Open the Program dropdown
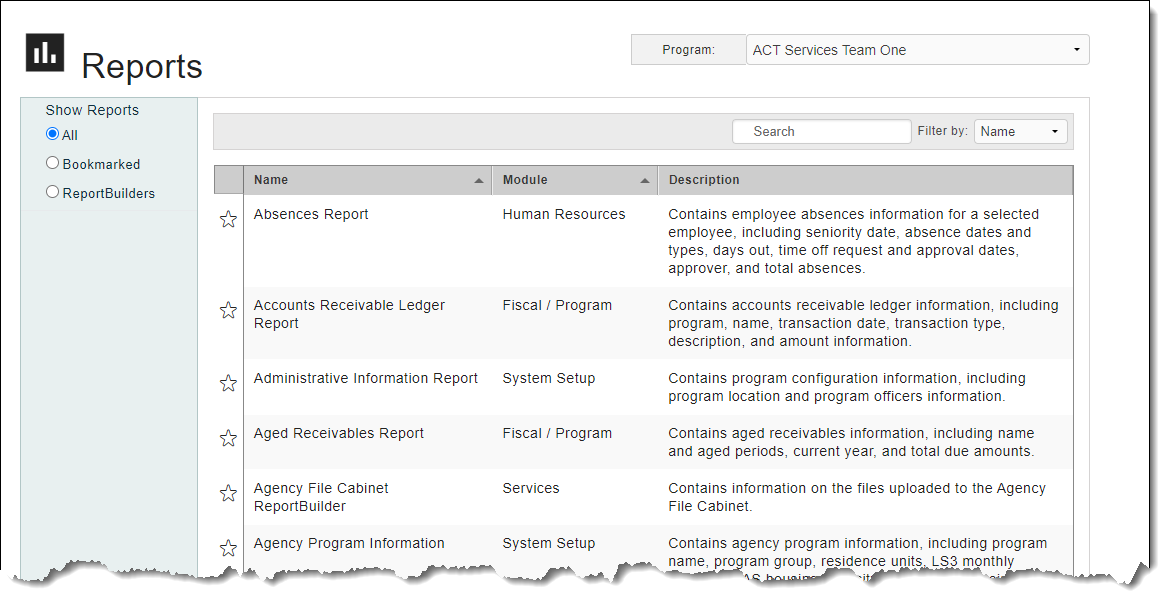 point(917,50)
